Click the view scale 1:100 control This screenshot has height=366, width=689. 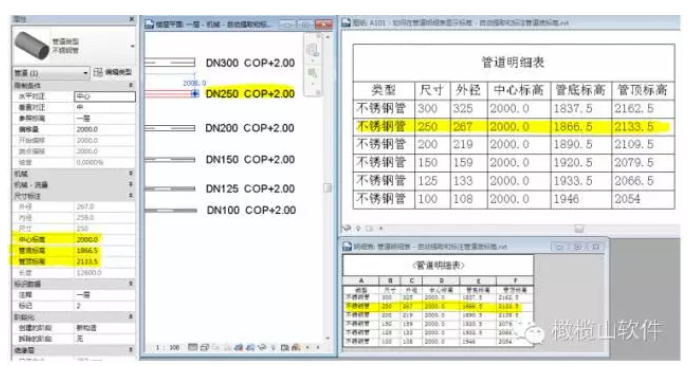pos(167,348)
